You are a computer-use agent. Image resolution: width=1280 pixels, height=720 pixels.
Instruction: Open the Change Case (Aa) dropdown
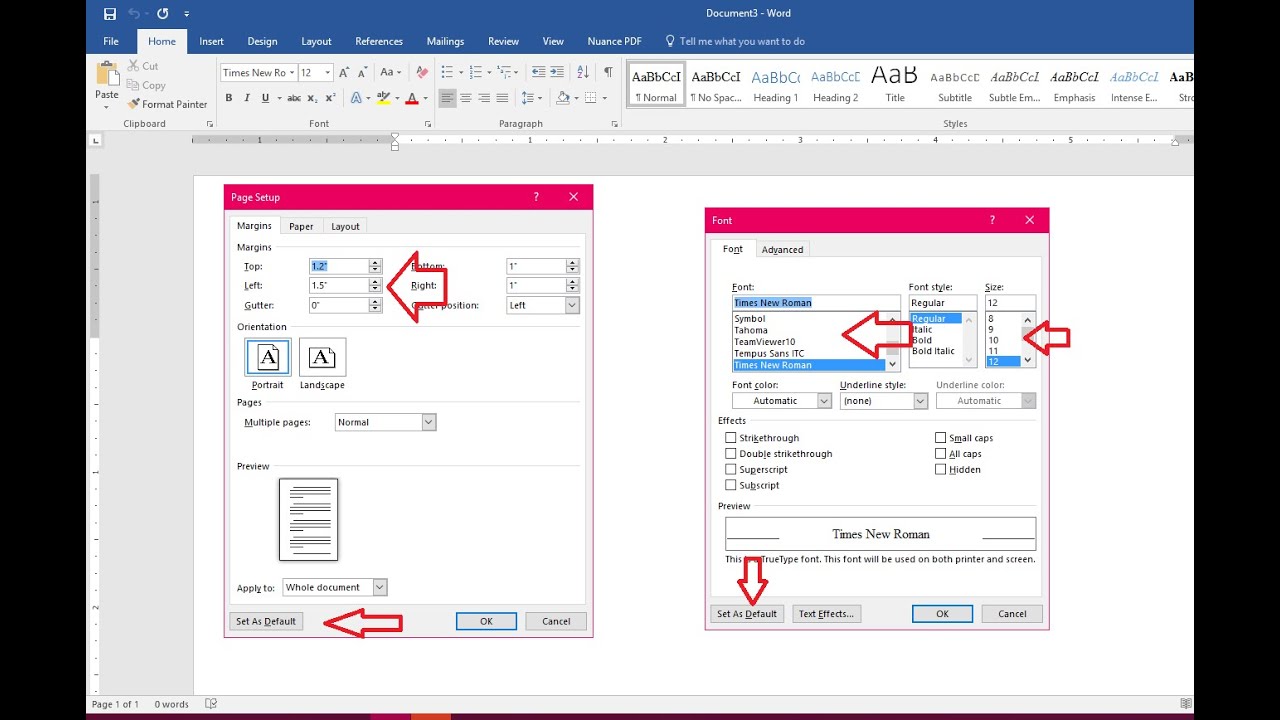pyautogui.click(x=390, y=72)
